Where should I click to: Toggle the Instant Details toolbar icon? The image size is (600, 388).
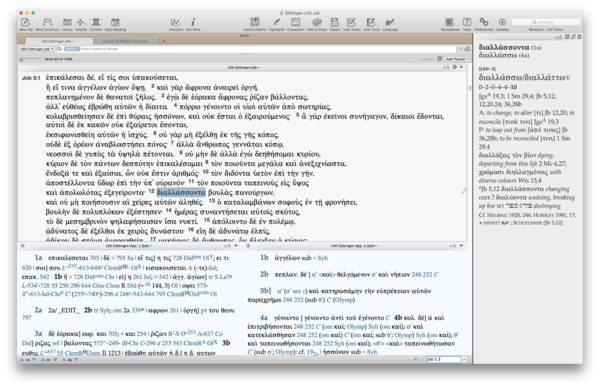click(254, 23)
